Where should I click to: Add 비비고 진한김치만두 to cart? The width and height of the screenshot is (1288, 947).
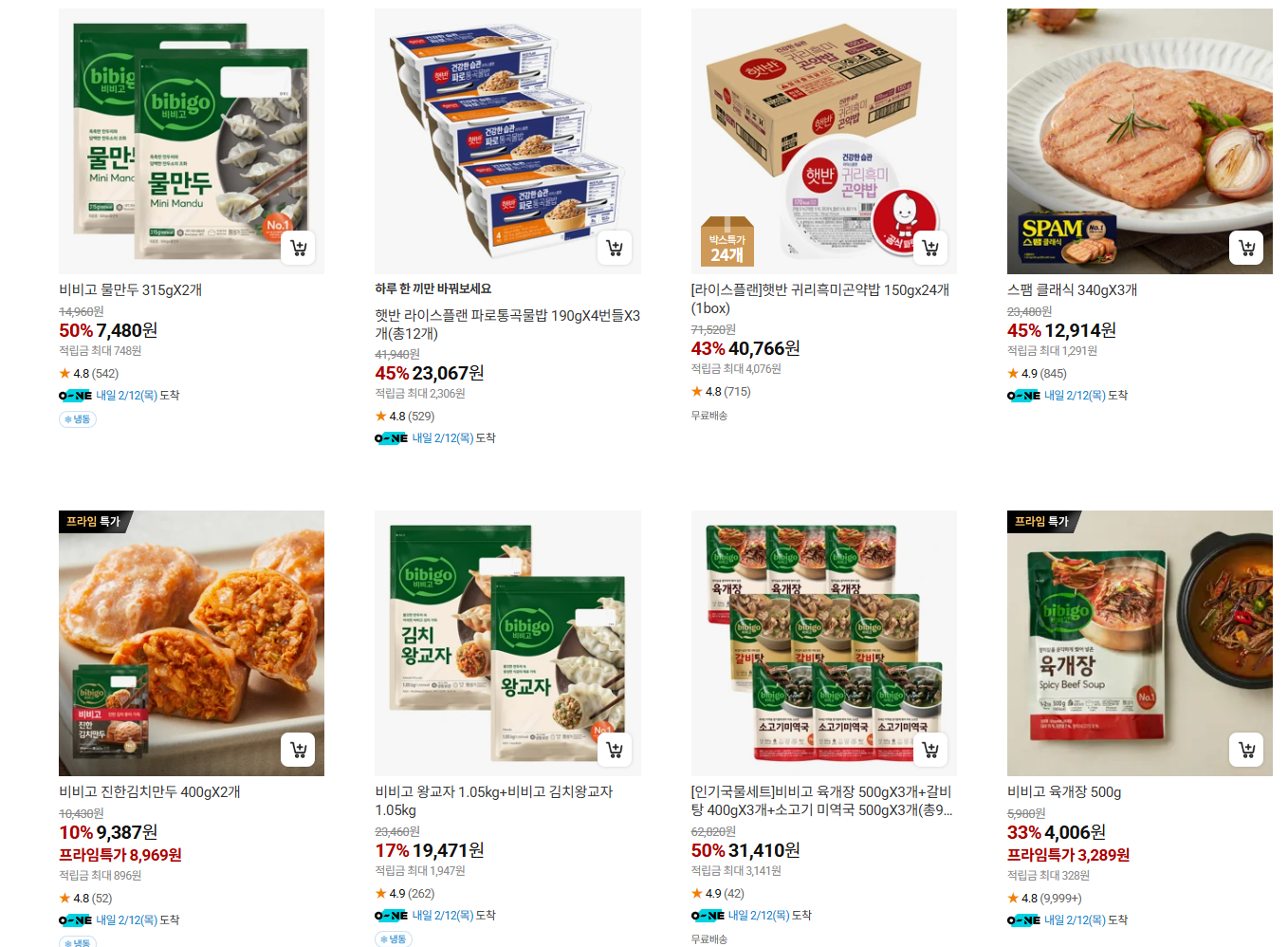299,751
